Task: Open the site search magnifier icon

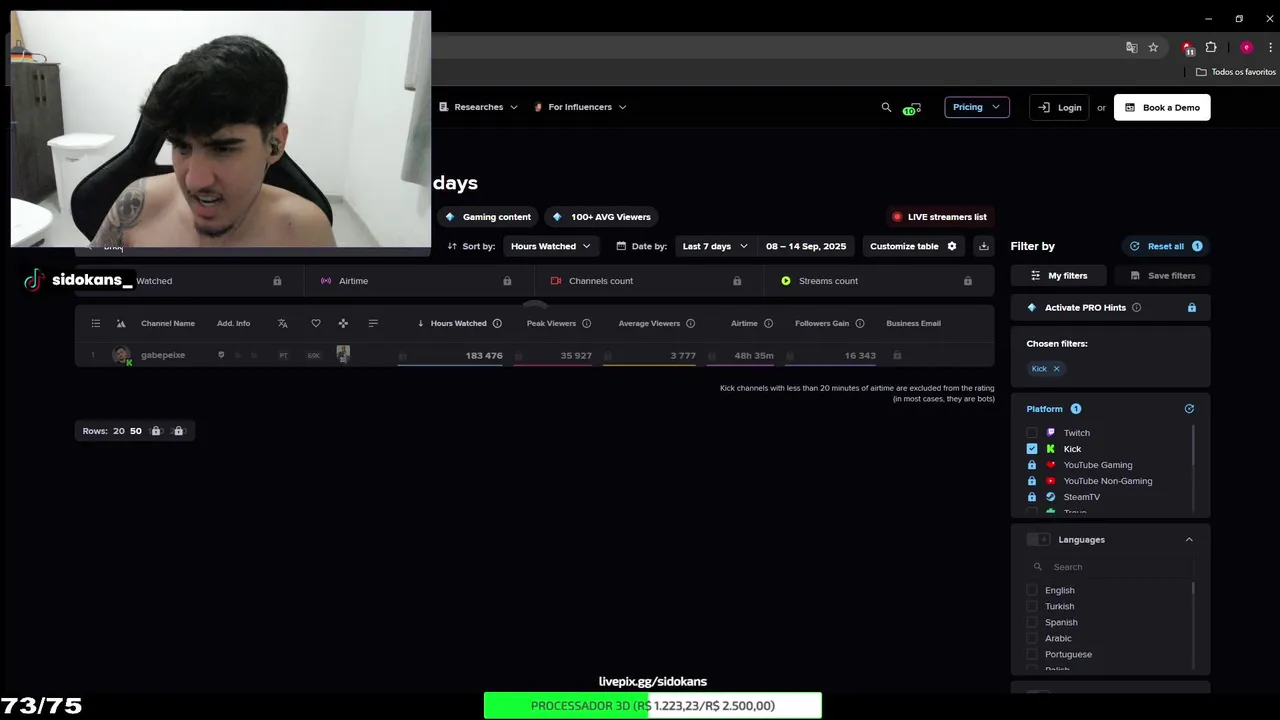Action: (x=886, y=107)
